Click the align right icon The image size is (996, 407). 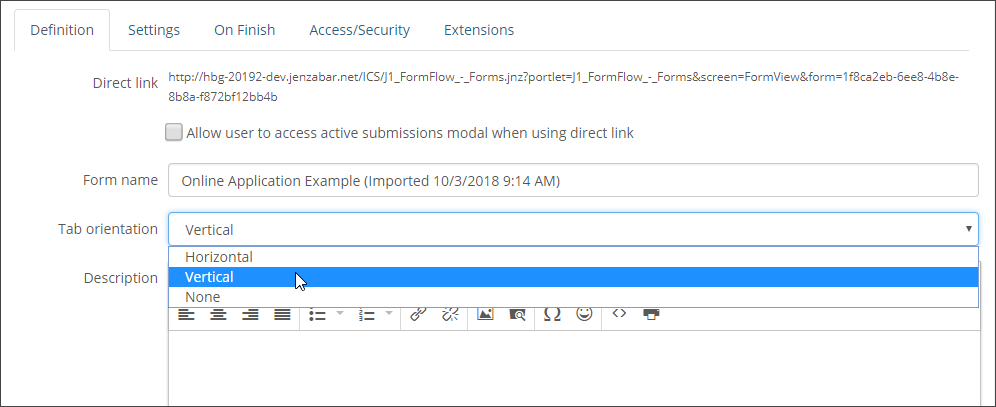click(250, 315)
